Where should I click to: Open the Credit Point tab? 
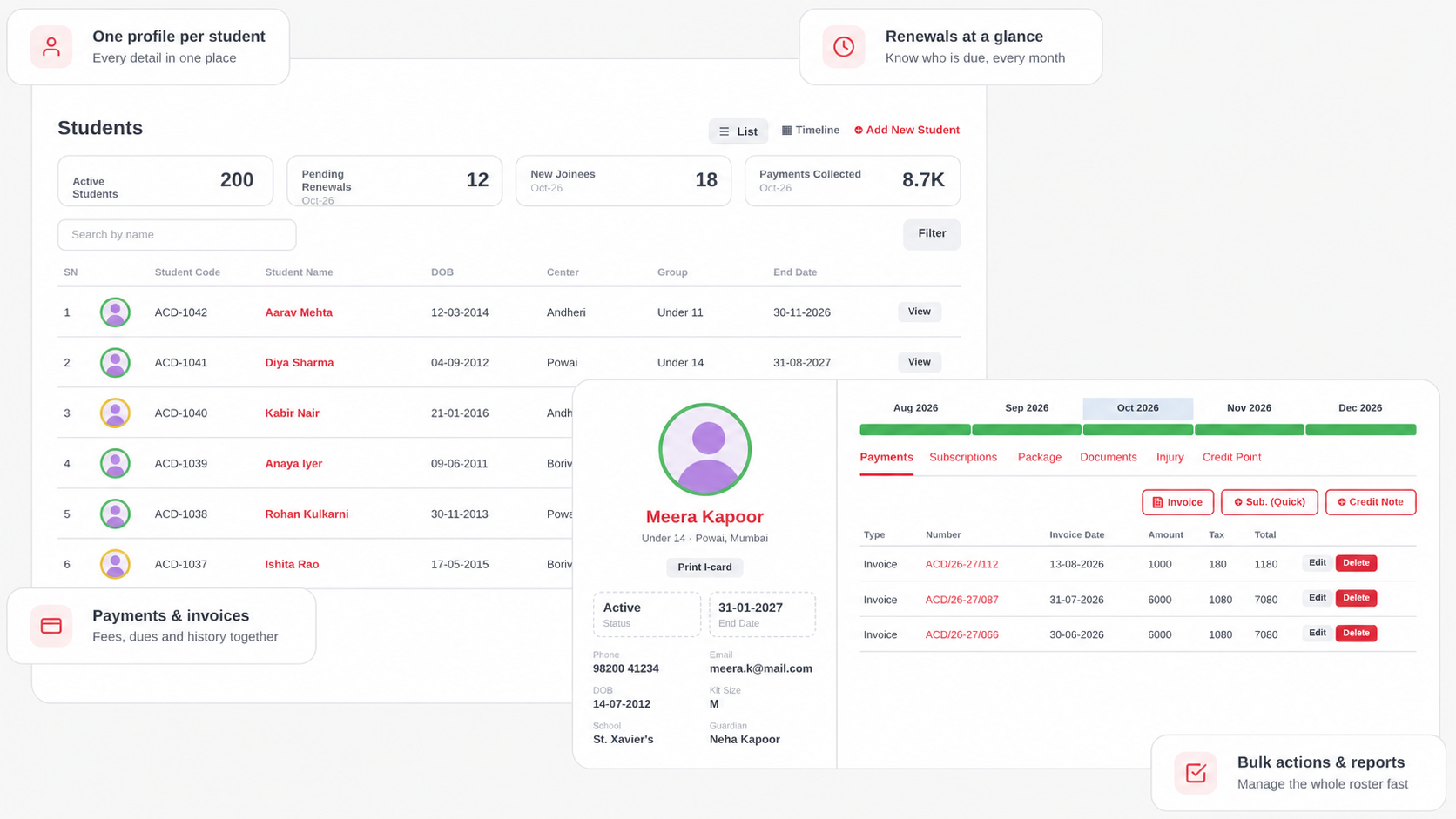point(1231,458)
